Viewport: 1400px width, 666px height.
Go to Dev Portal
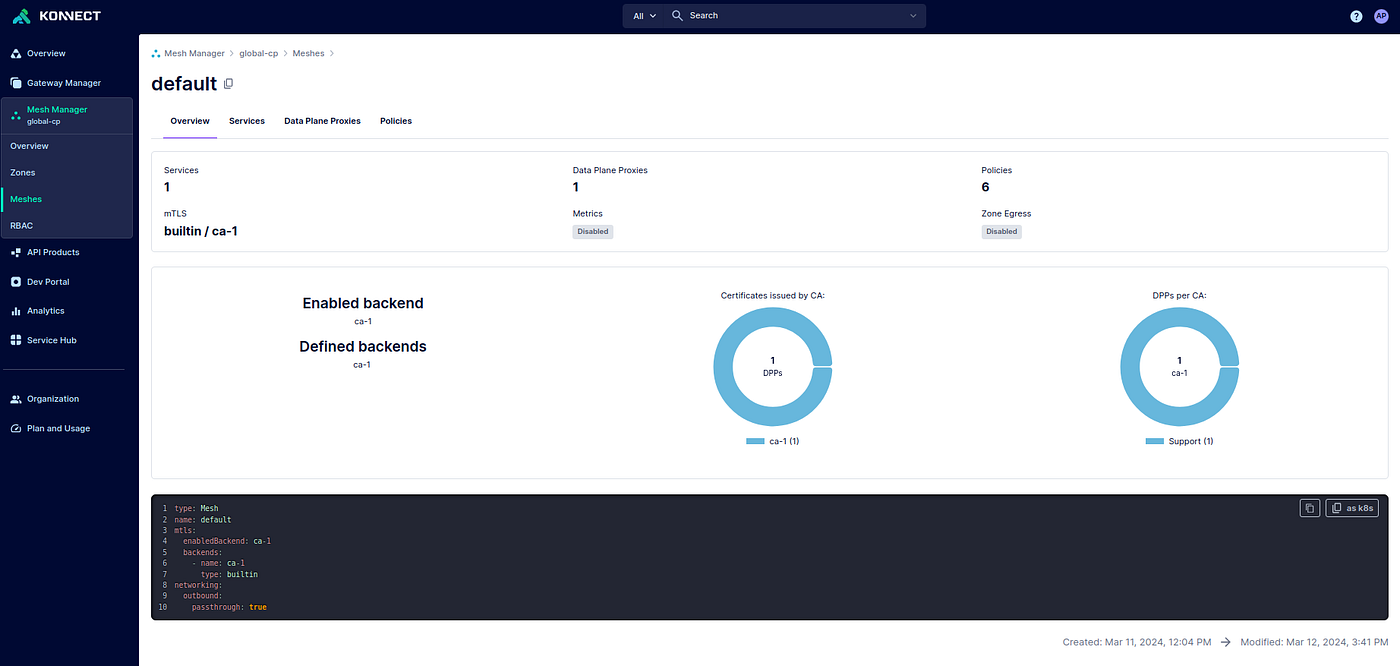point(48,282)
